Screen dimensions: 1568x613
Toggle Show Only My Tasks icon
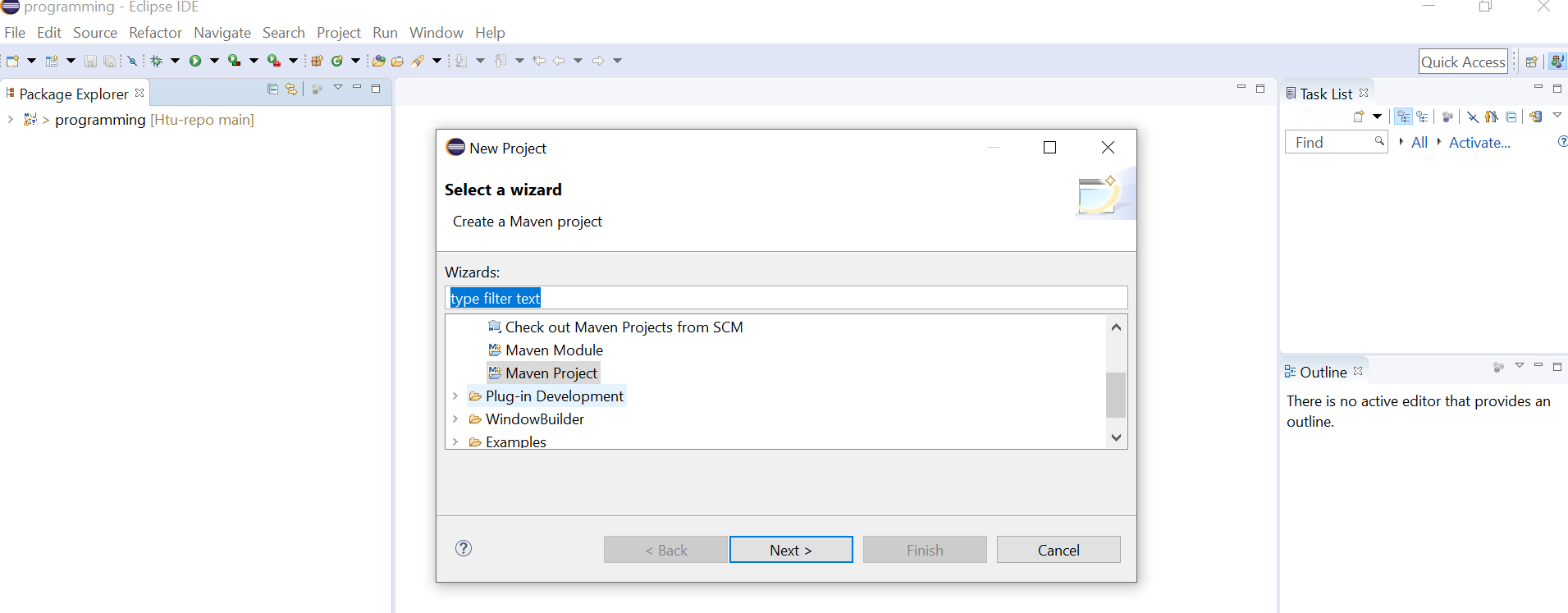click(x=1492, y=117)
